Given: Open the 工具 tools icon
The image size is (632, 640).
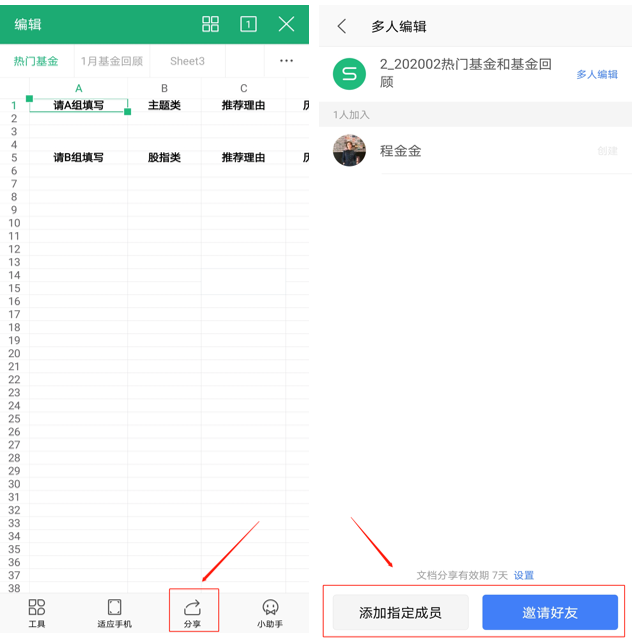Looking at the screenshot, I should point(37,613).
